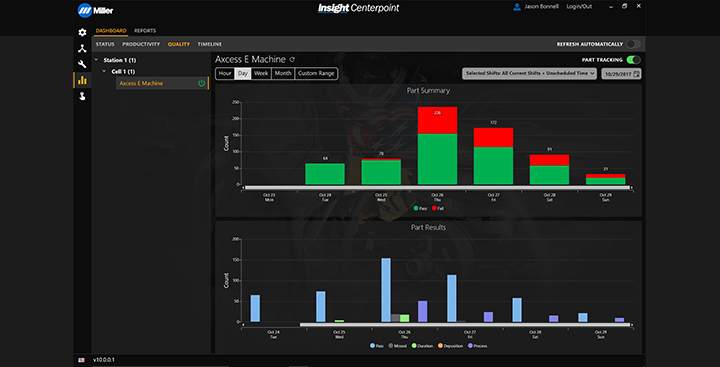Click the refresh icon beside Axcess E Machine title
The image size is (720, 367).
[x=292, y=60]
